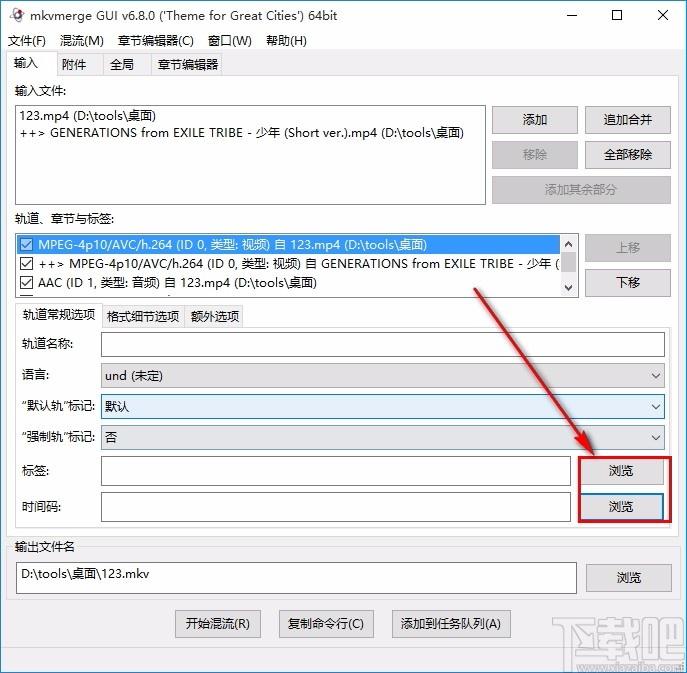The height and width of the screenshot is (673, 687).
Task: Open the 语言 dropdown showing und (未定)
Action: tap(382, 375)
